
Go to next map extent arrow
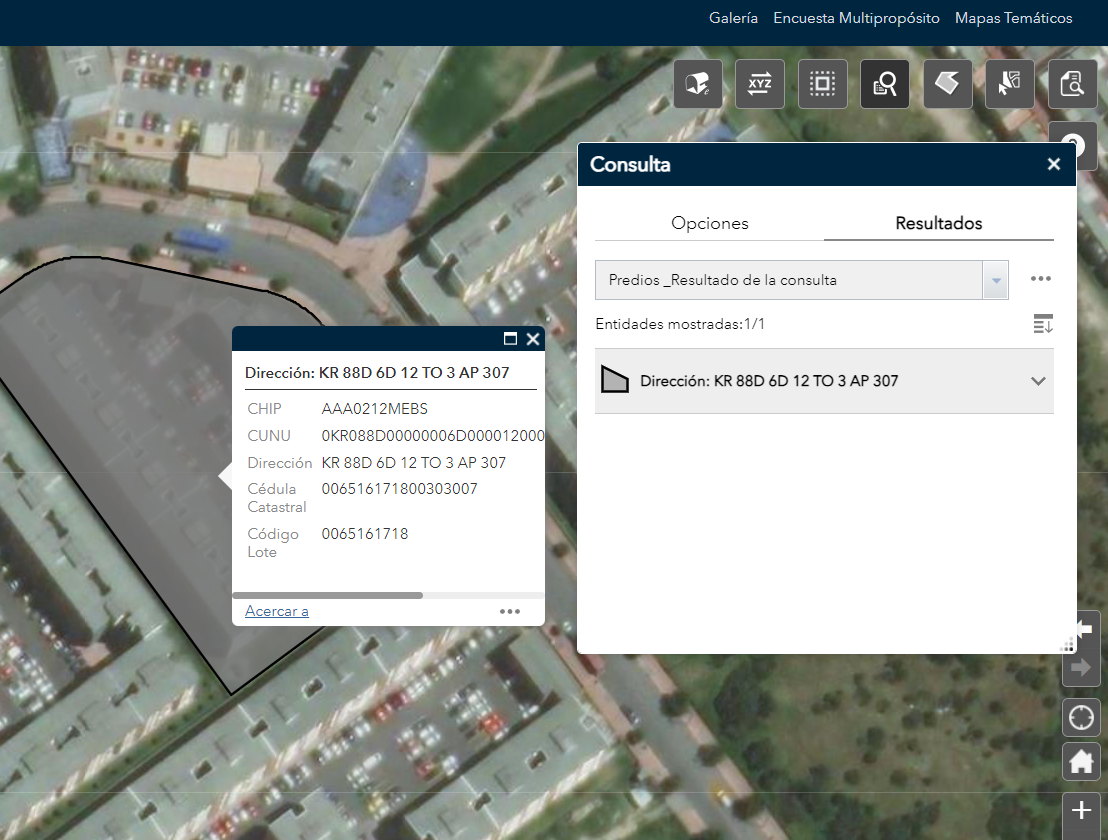pos(1081,667)
